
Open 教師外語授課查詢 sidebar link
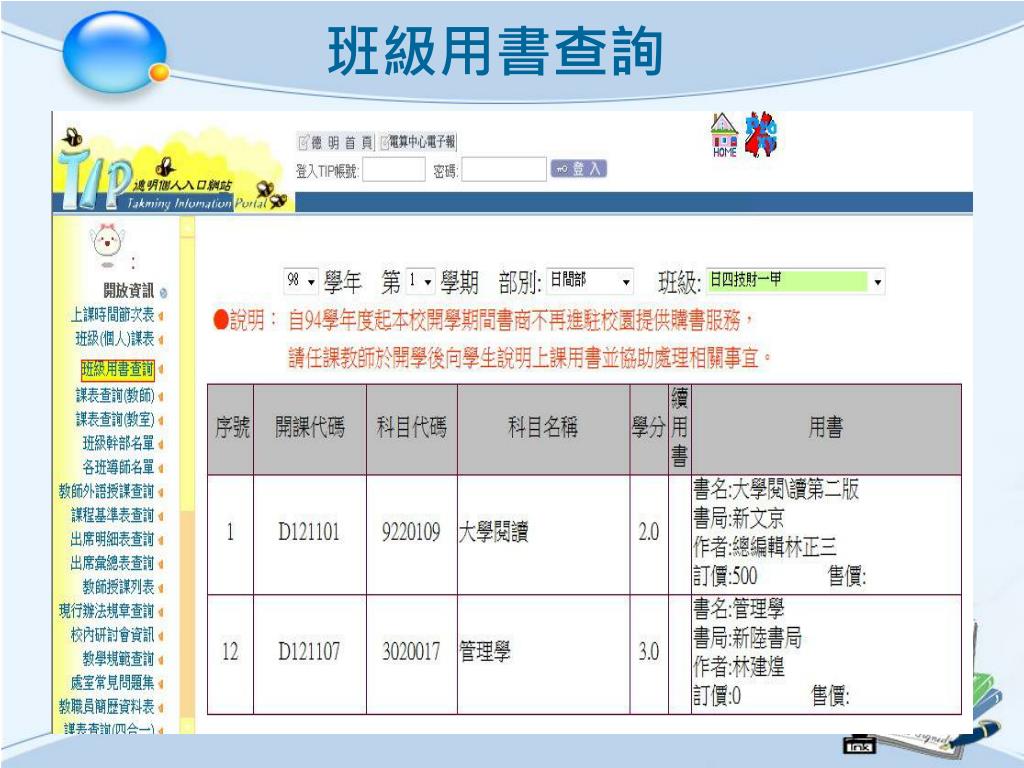[x=106, y=491]
